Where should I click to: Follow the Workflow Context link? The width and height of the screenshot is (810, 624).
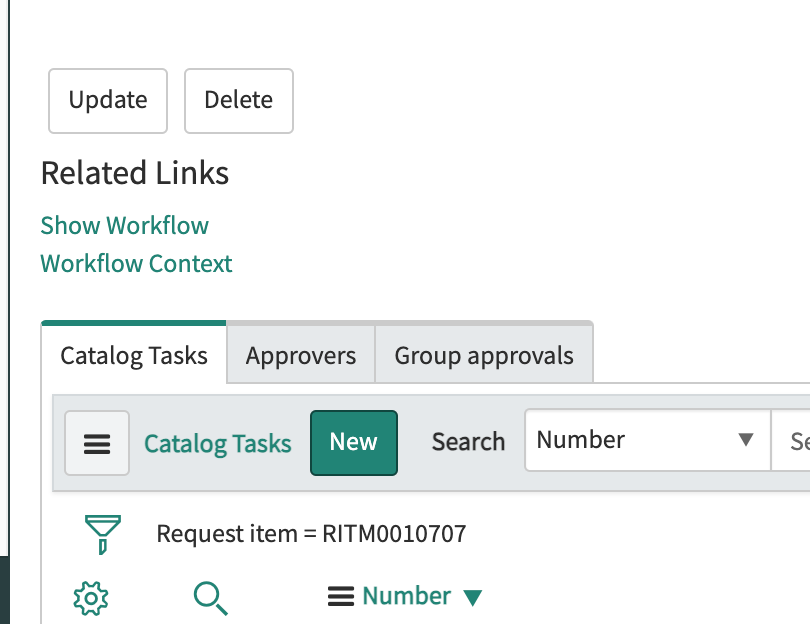[x=136, y=264]
